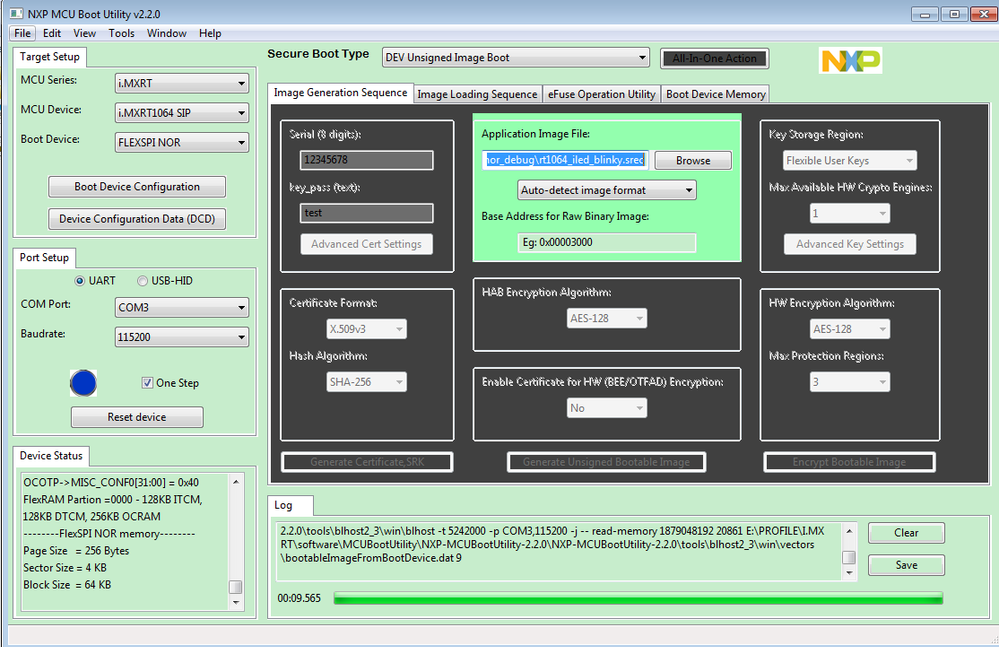Click the blue connect circle button
Image resolution: width=999 pixels, height=647 pixels.
click(83, 383)
